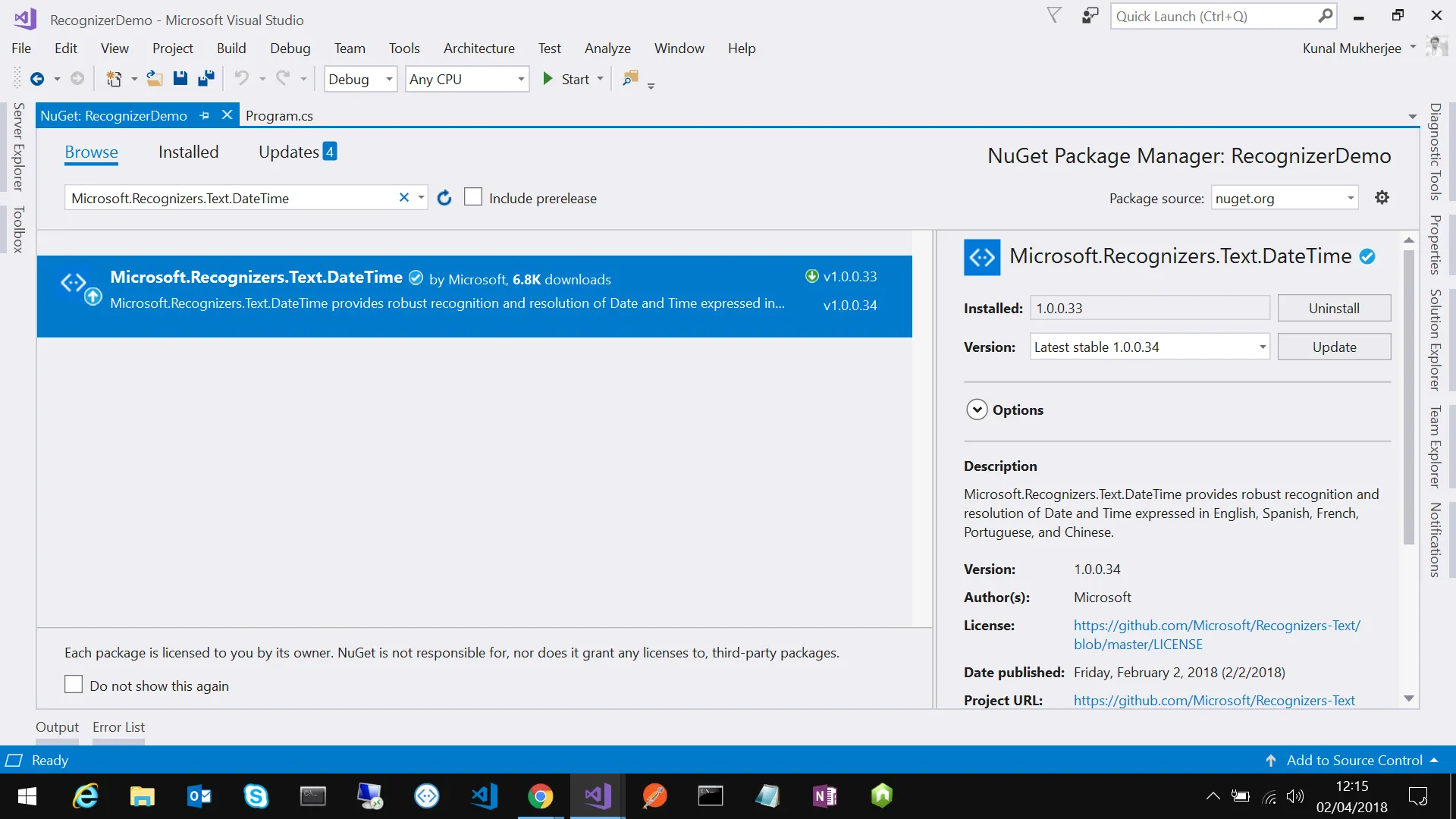Switch to the Installed tab
The image size is (1456, 819).
188,152
